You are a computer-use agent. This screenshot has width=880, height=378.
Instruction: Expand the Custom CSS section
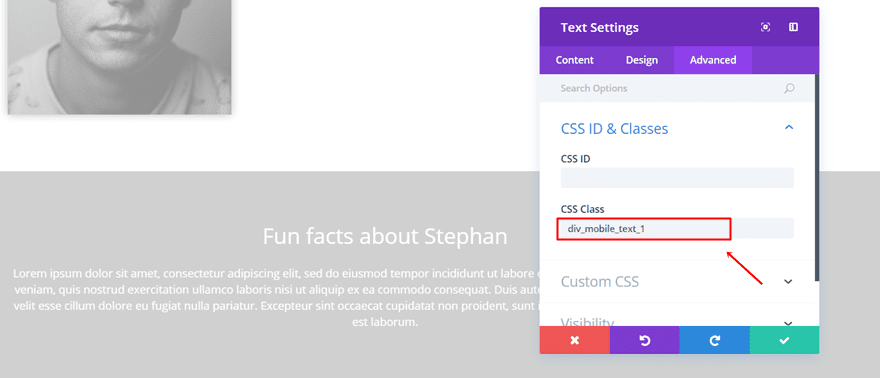pos(789,282)
